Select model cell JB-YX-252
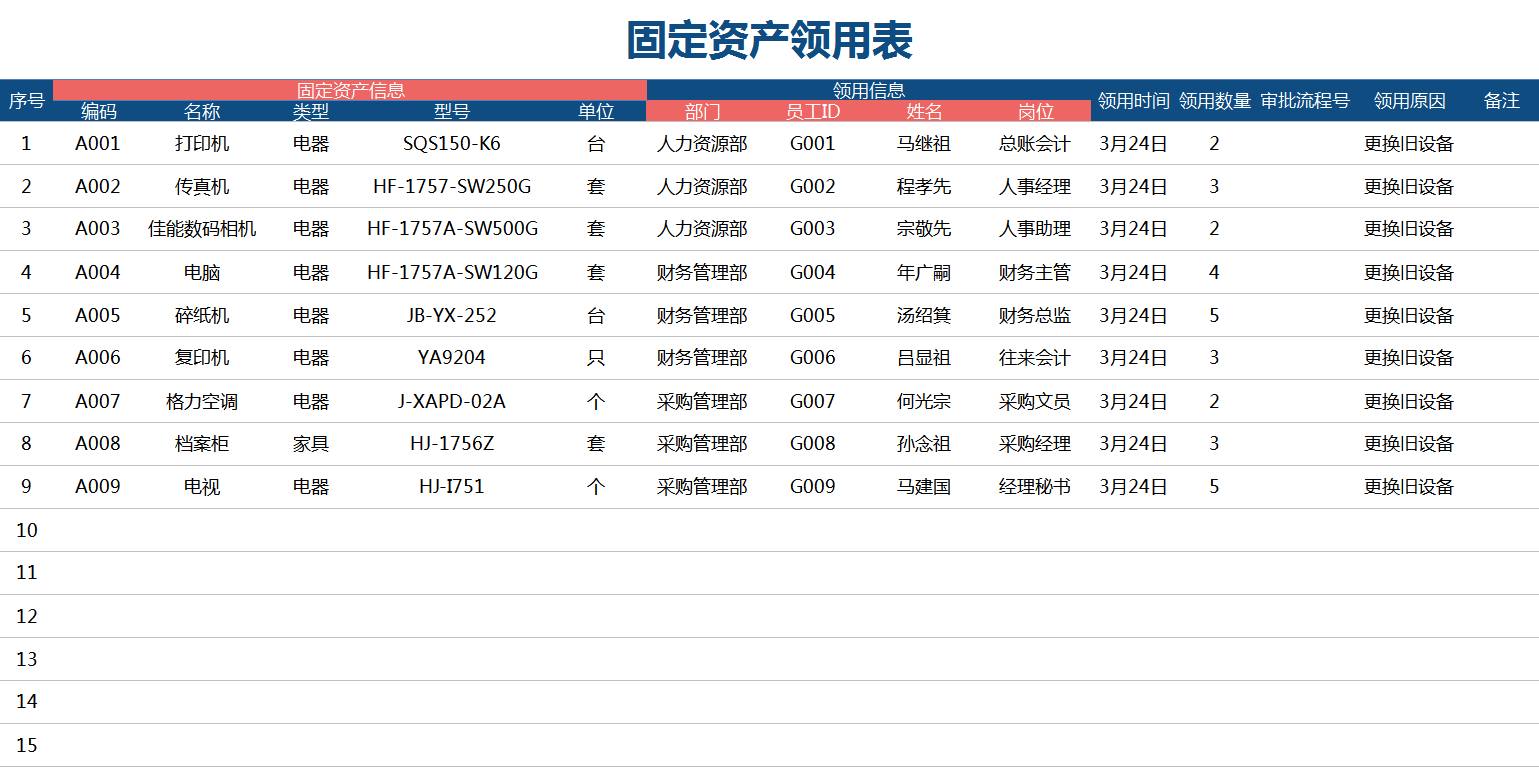Viewport: 1539px width, 767px height. 452,315
